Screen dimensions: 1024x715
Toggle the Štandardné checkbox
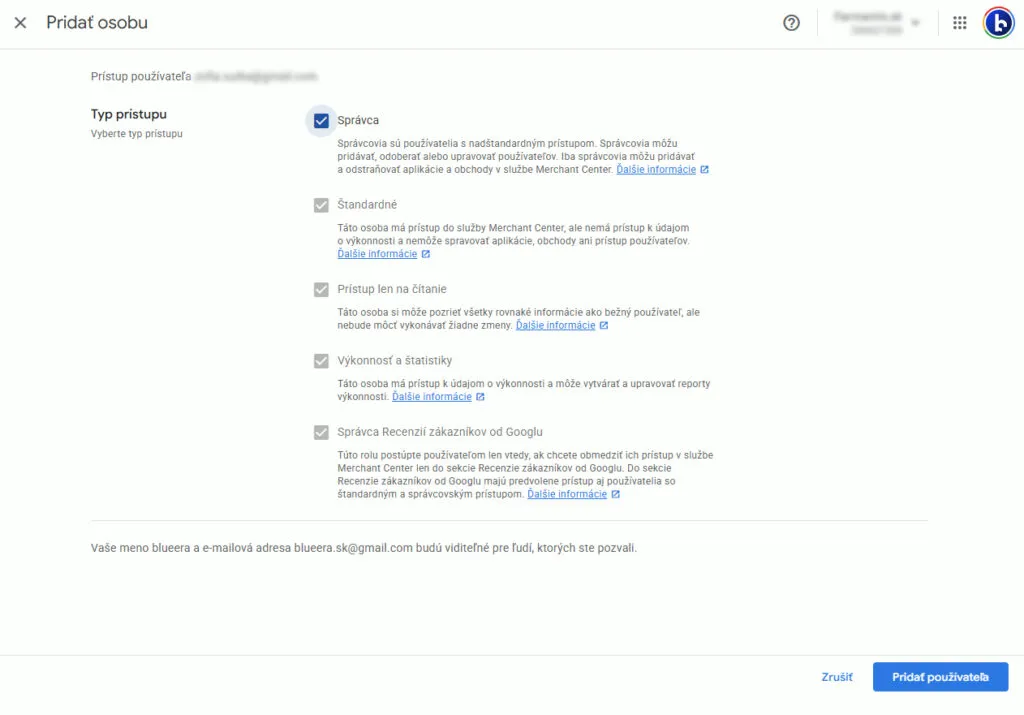coord(321,205)
